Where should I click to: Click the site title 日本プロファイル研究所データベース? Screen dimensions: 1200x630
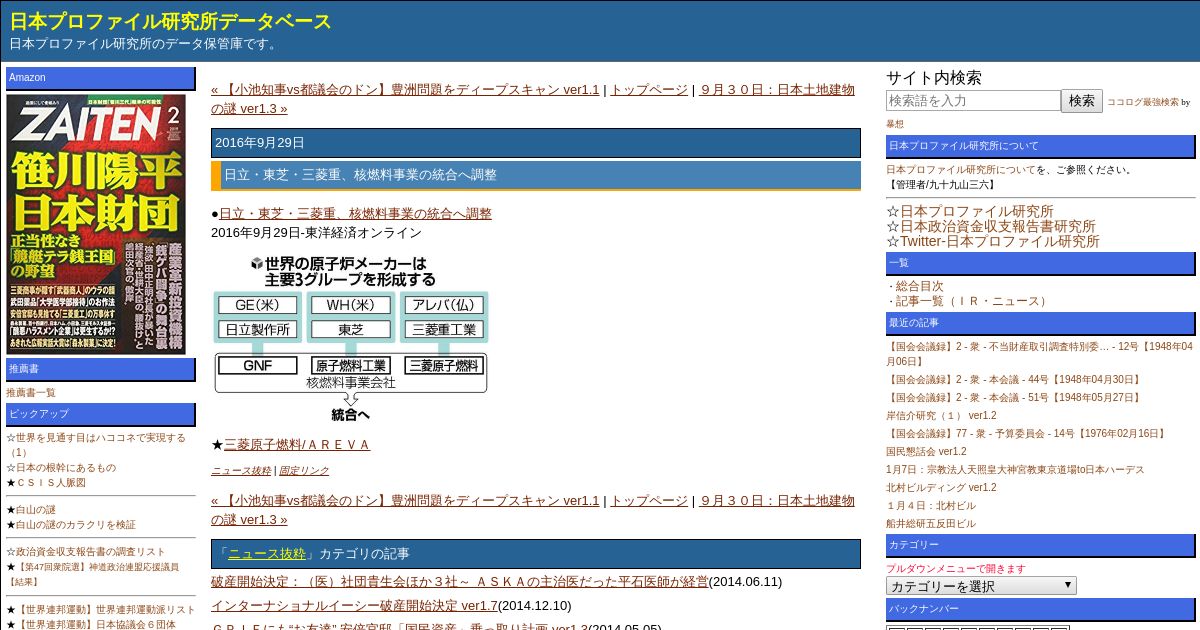pyautogui.click(x=170, y=22)
